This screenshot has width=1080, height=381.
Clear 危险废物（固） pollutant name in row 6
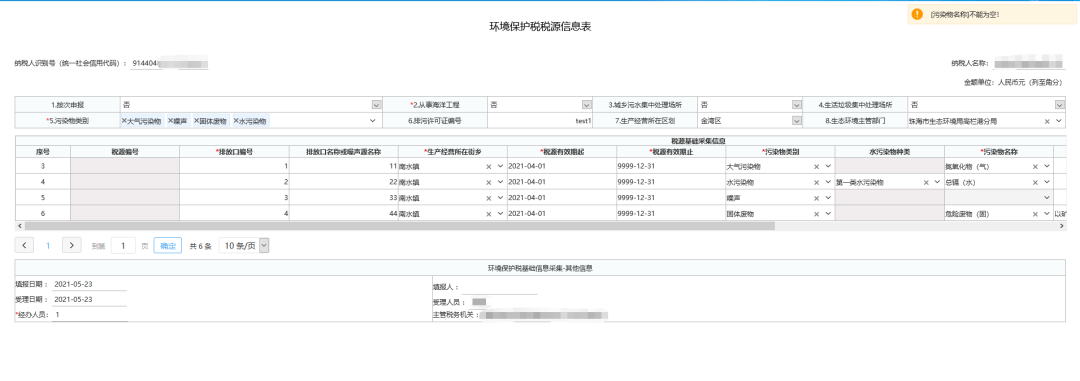point(1035,214)
